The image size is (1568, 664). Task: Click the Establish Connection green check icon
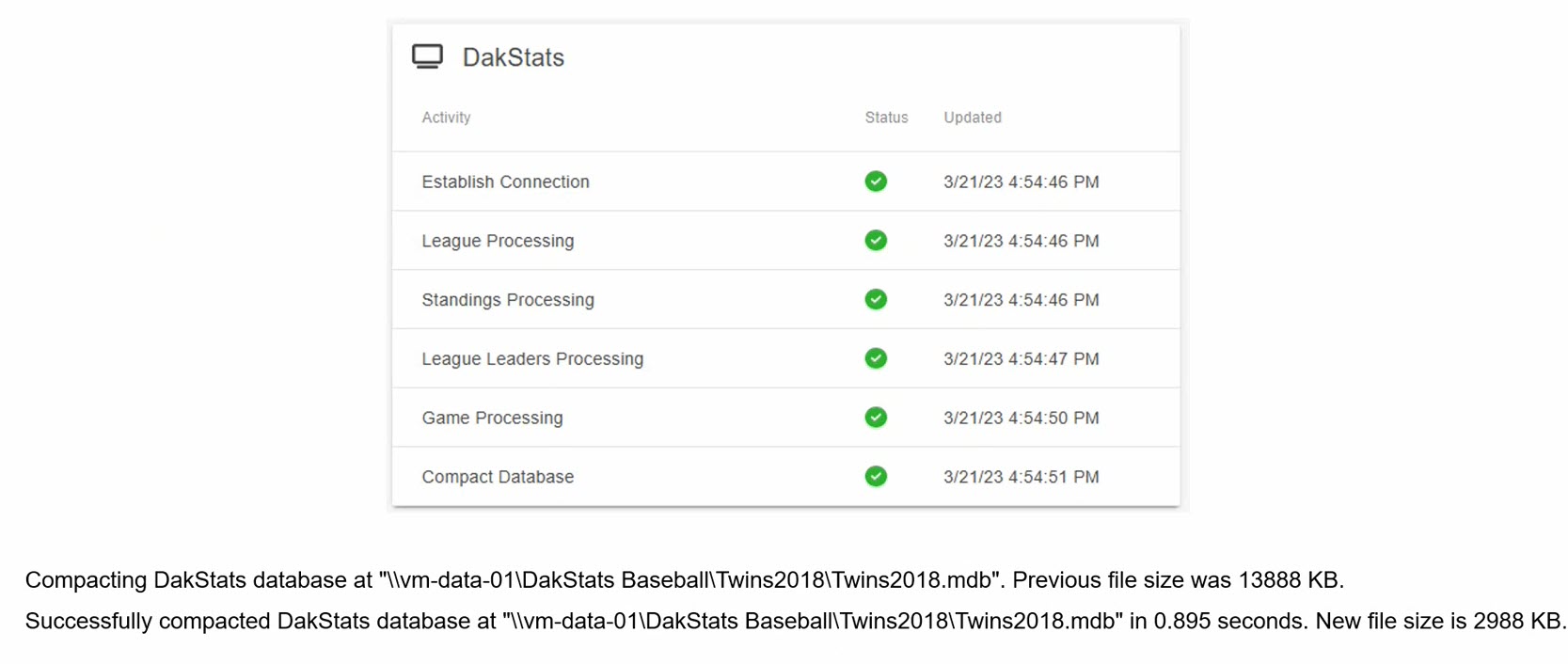click(x=876, y=182)
